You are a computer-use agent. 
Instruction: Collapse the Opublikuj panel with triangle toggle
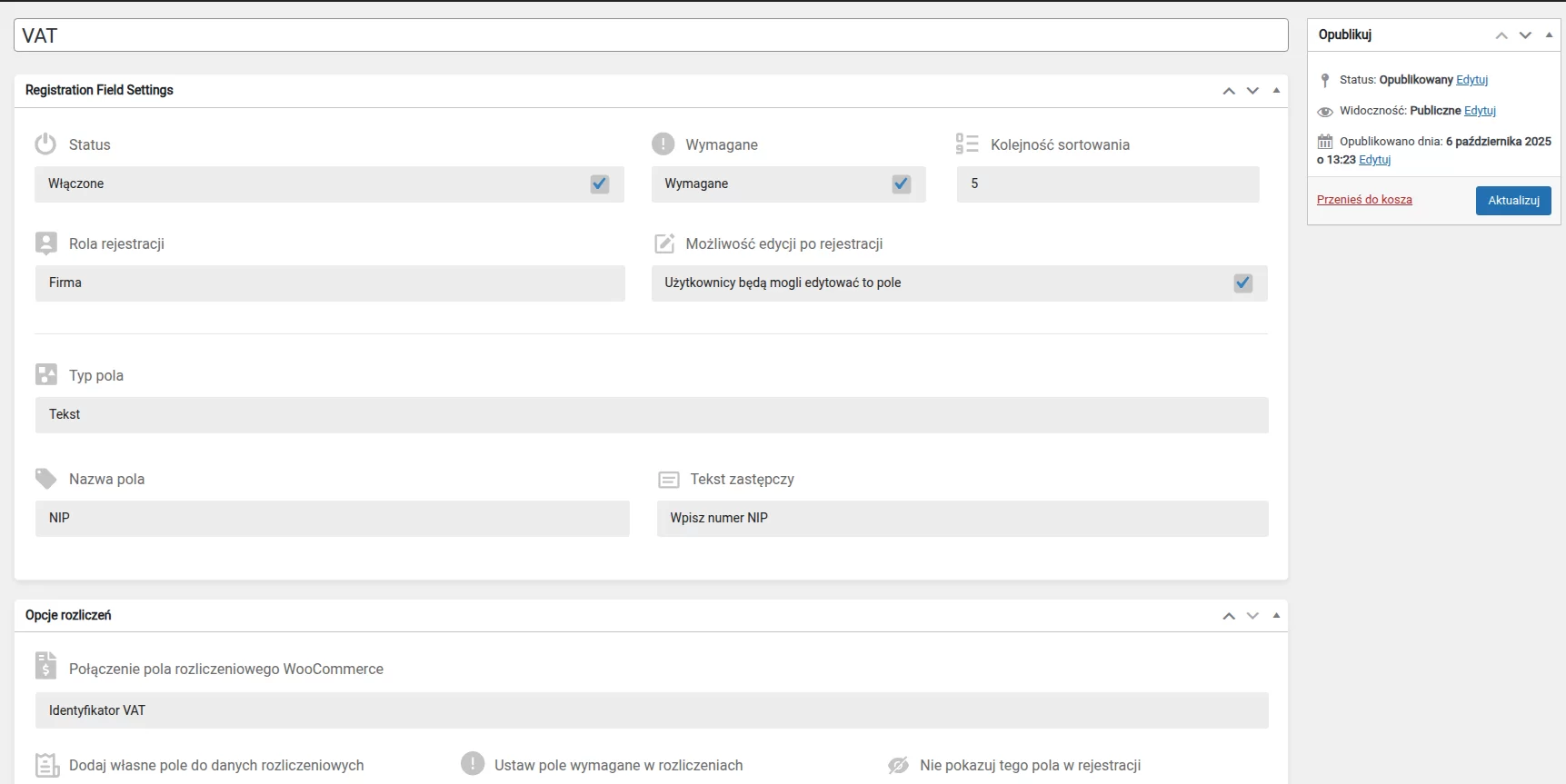1549,35
